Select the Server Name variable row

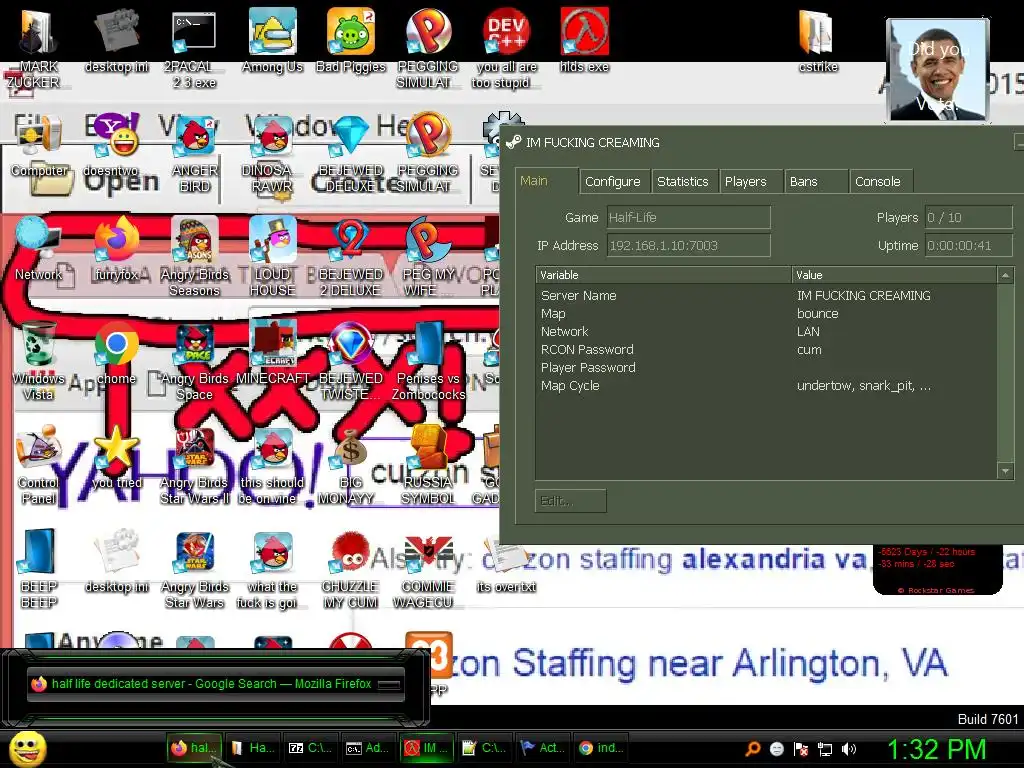point(767,295)
